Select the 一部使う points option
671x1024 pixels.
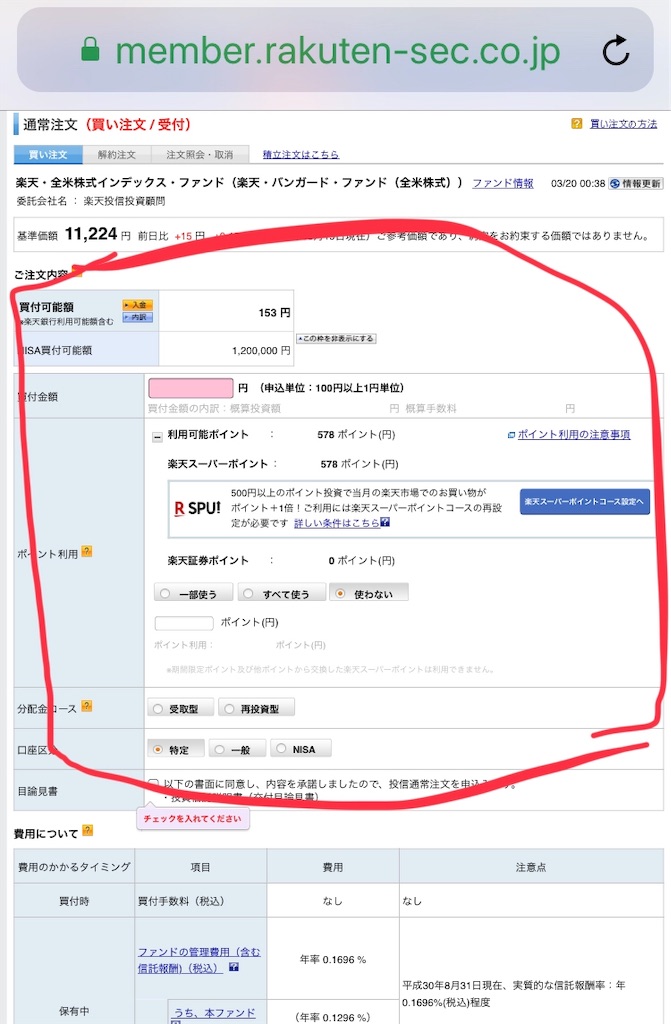(195, 594)
